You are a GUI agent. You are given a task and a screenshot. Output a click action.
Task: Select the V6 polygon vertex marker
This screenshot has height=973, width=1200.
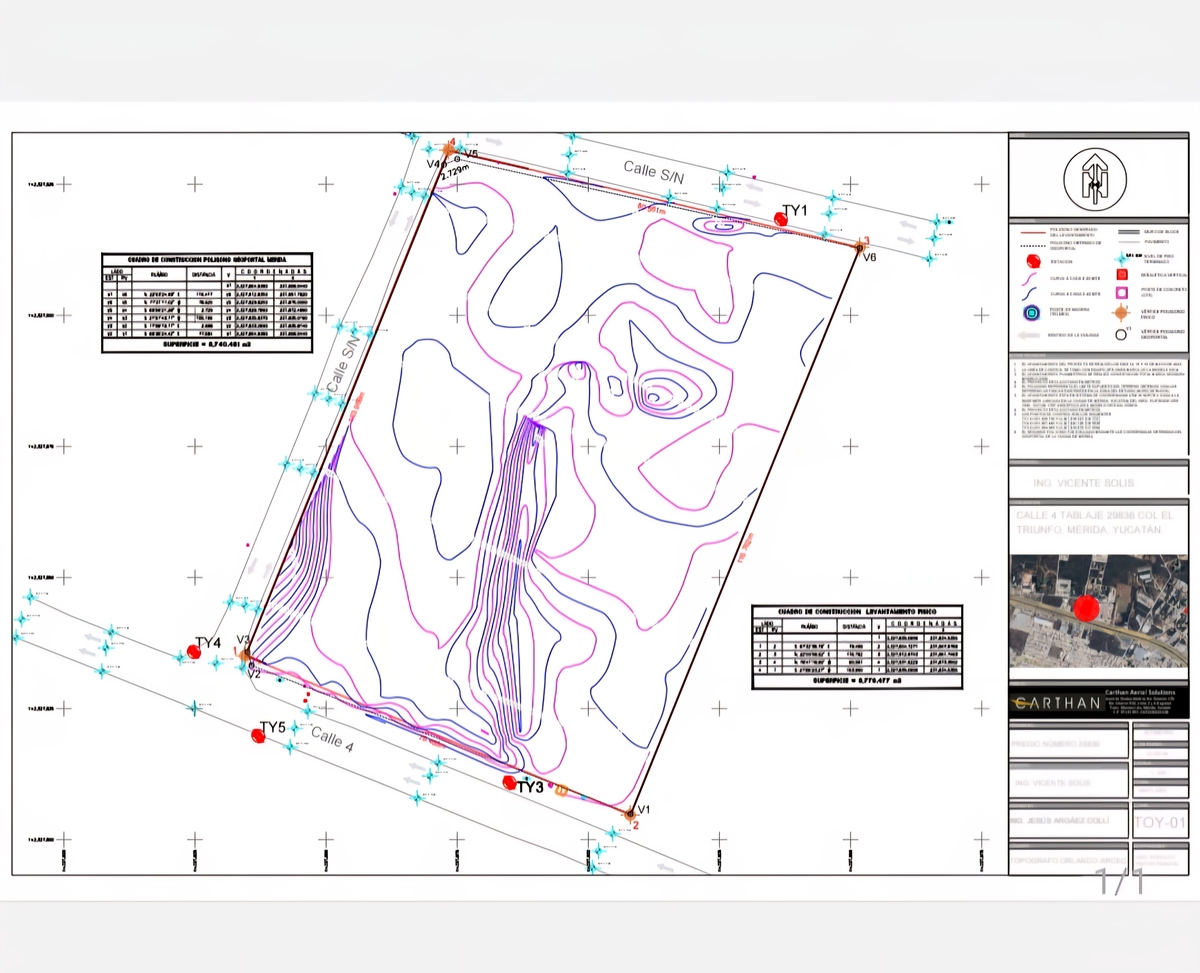coord(859,246)
